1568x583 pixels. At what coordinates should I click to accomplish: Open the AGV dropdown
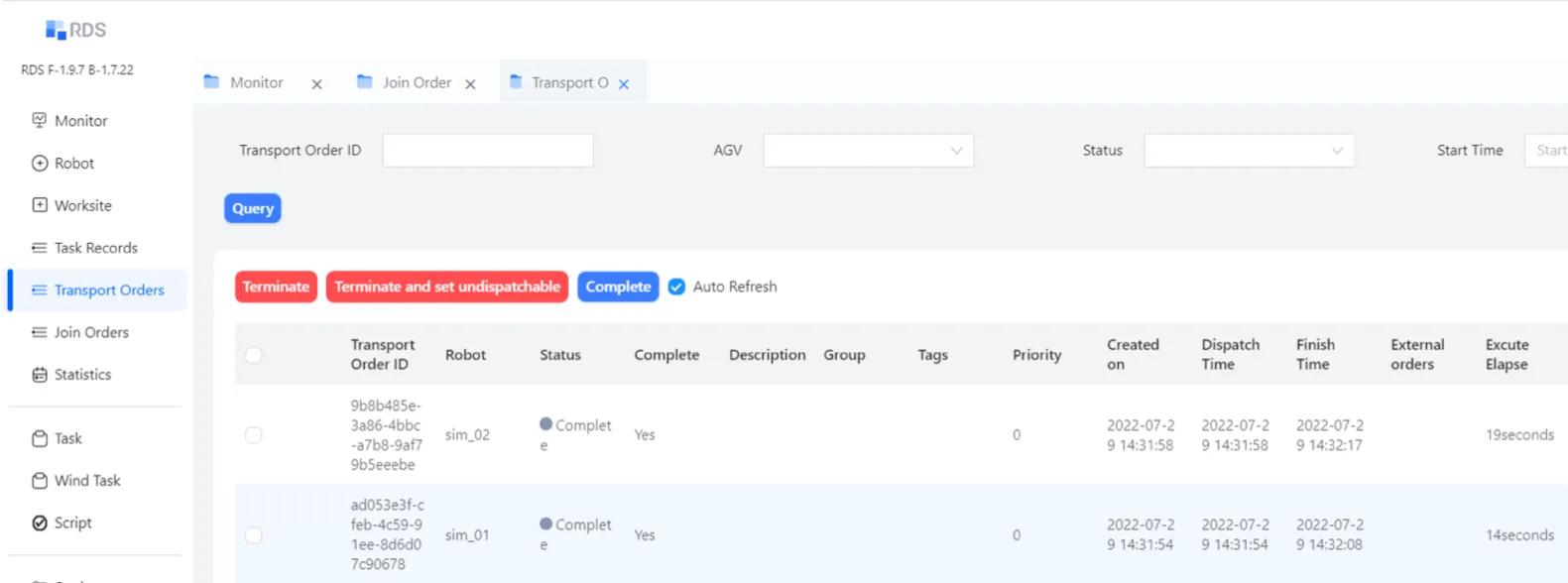coord(869,151)
